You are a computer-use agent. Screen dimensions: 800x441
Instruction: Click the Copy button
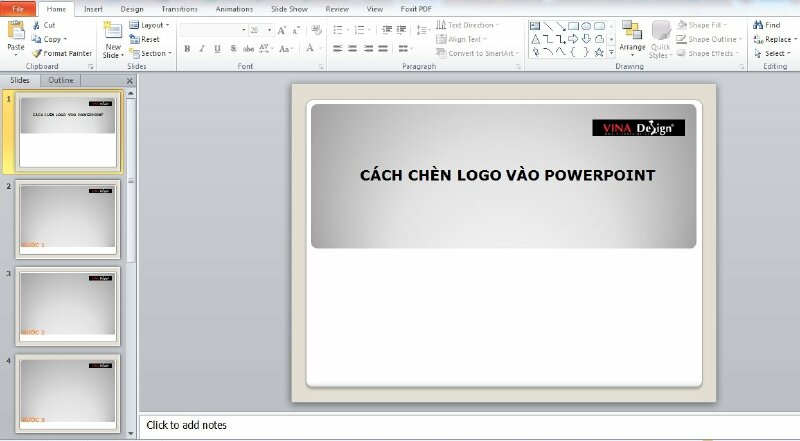point(49,39)
